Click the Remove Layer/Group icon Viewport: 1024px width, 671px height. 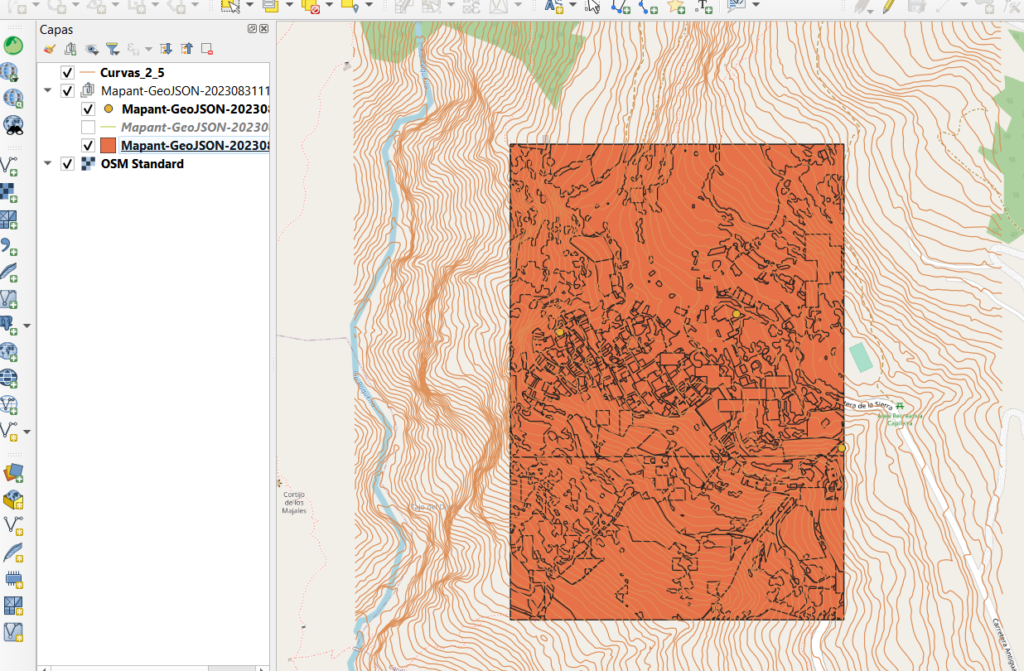click(206, 48)
